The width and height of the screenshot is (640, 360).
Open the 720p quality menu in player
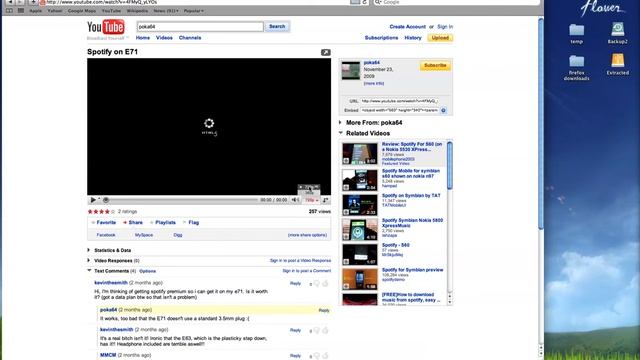[311, 200]
